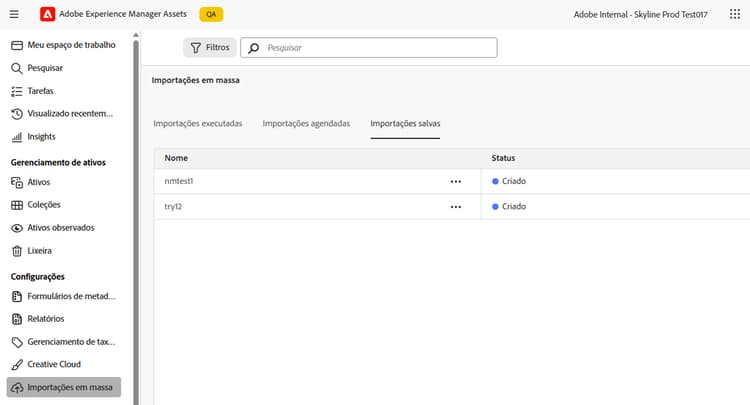Click the Creative Cloud brush icon

click(17, 365)
